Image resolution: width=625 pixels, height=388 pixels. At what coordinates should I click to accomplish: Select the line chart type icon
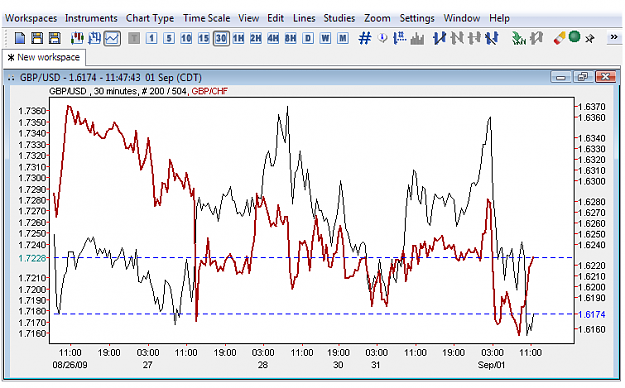[x=112, y=38]
